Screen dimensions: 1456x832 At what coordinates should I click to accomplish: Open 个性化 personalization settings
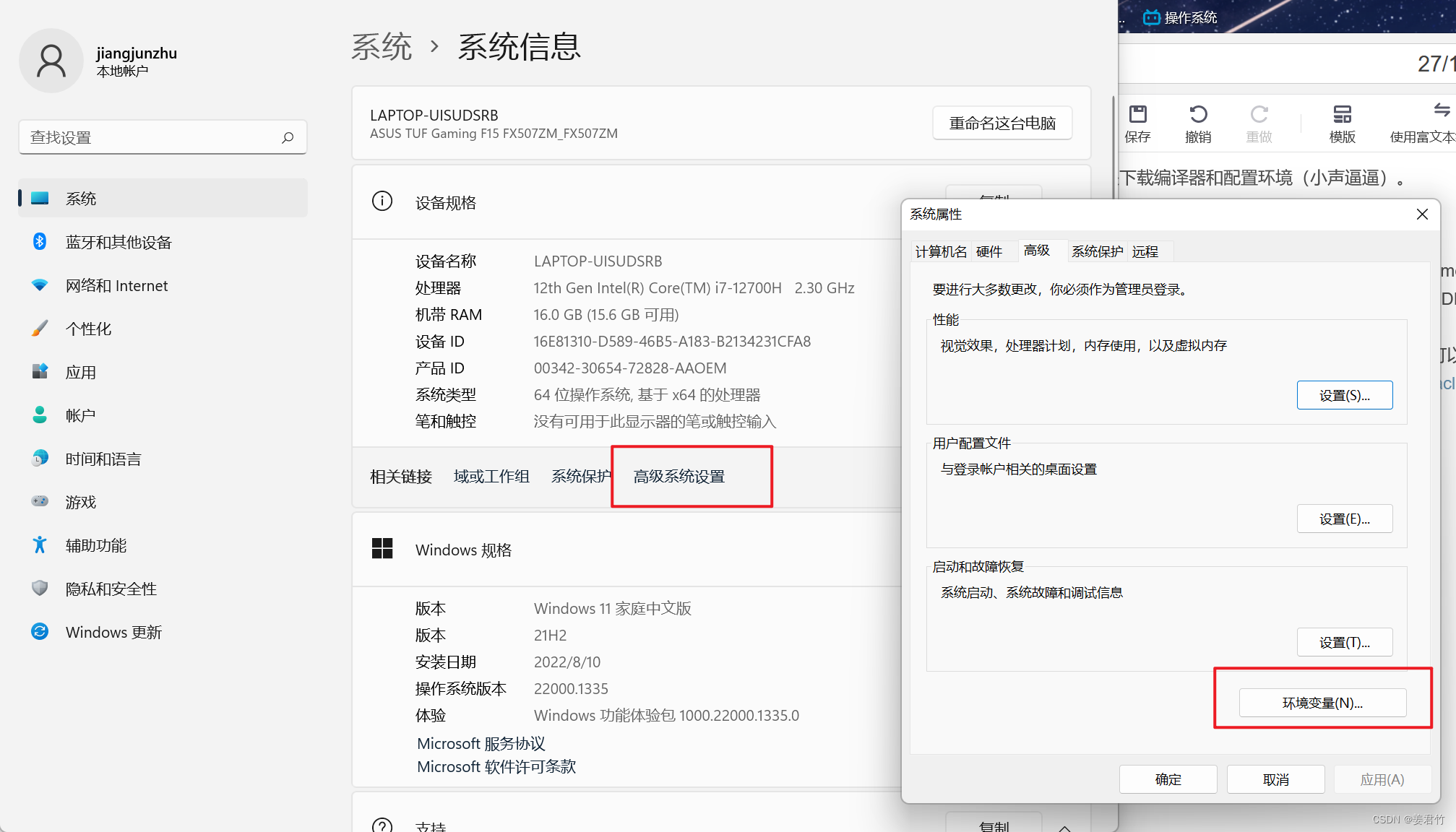point(88,329)
